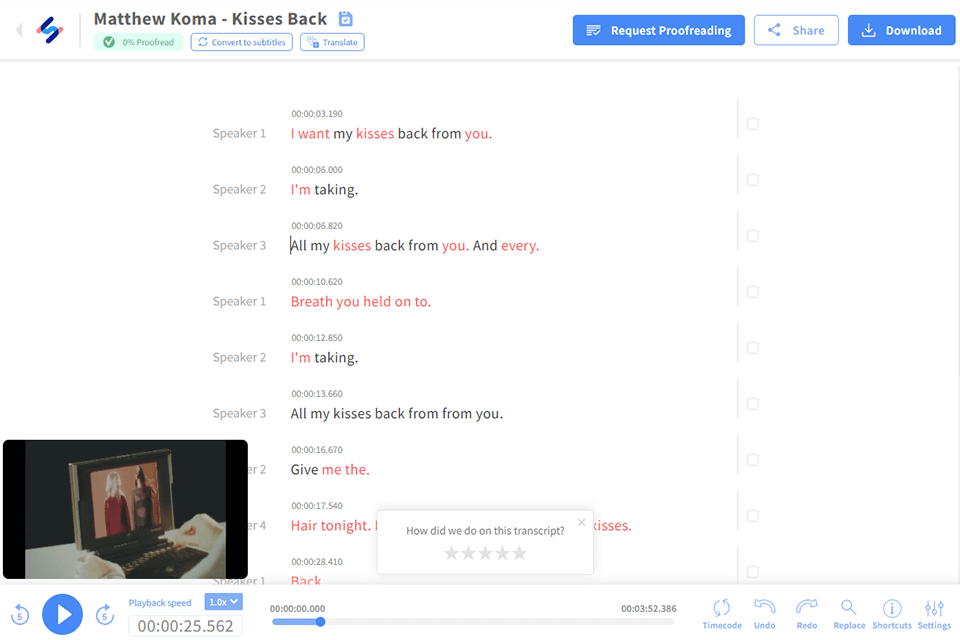Select checkbox for 00:00:13.660 row

752,404
